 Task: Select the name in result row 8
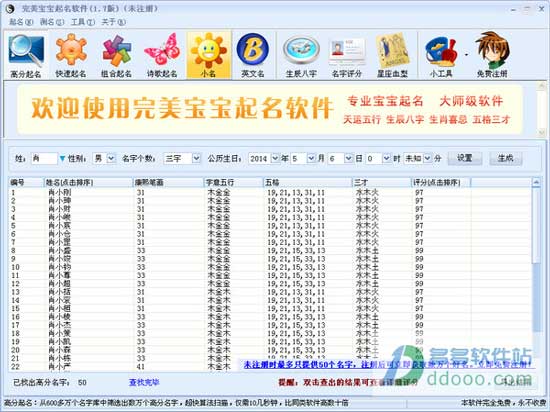(60, 250)
